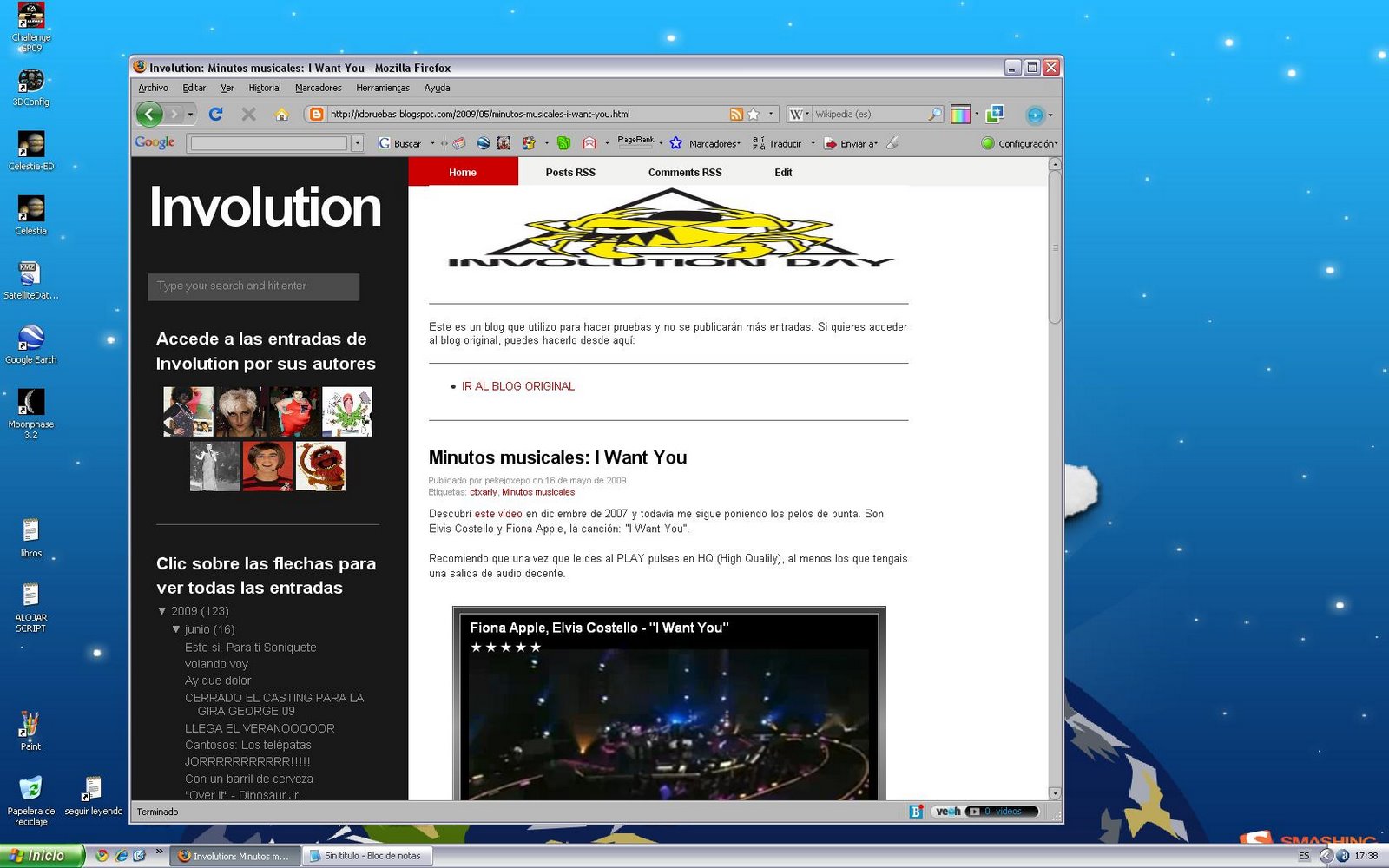Click the PageRank indicator

pos(636,142)
